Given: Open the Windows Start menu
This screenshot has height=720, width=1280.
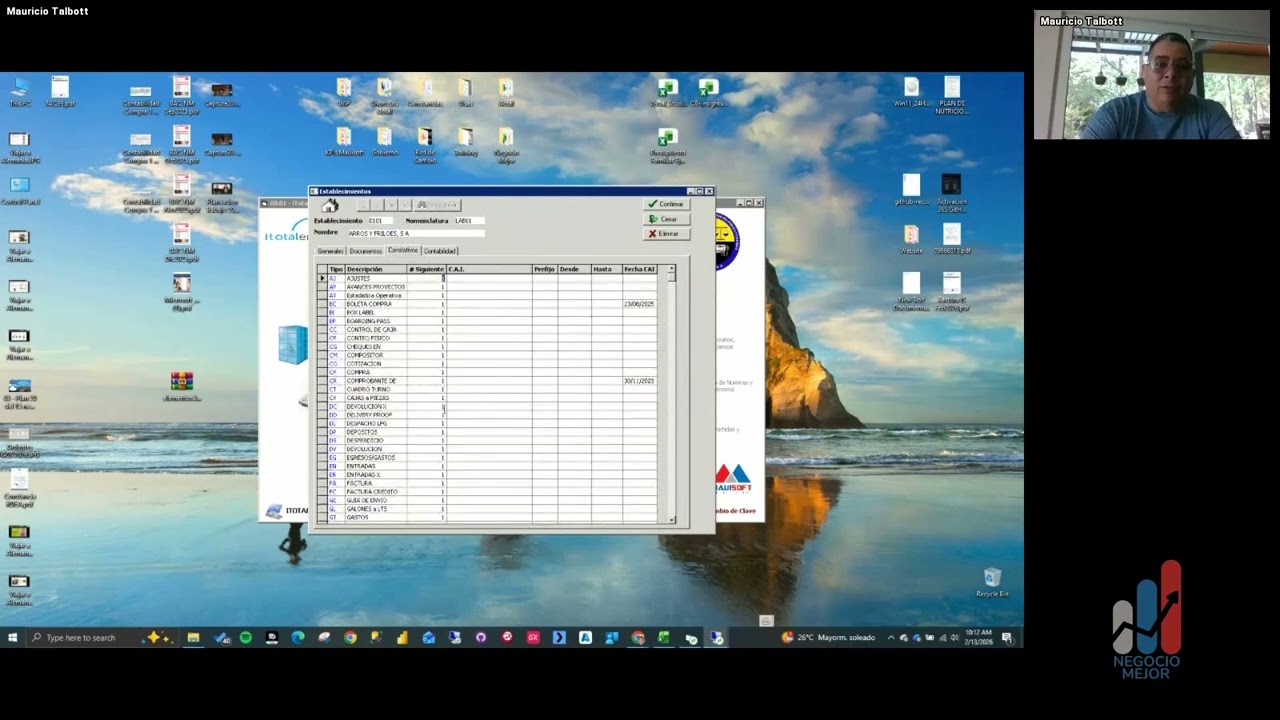Looking at the screenshot, I should (13, 637).
